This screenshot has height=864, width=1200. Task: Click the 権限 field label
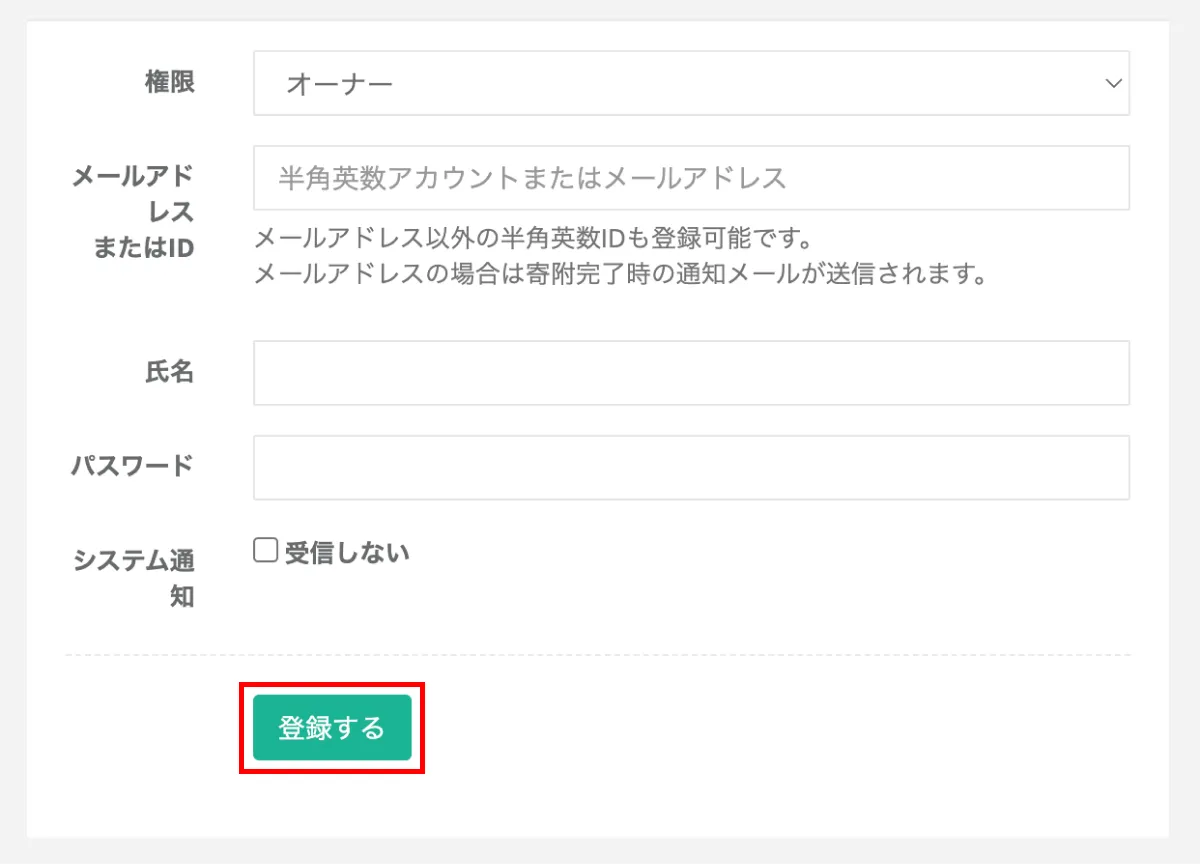pyautogui.click(x=170, y=82)
